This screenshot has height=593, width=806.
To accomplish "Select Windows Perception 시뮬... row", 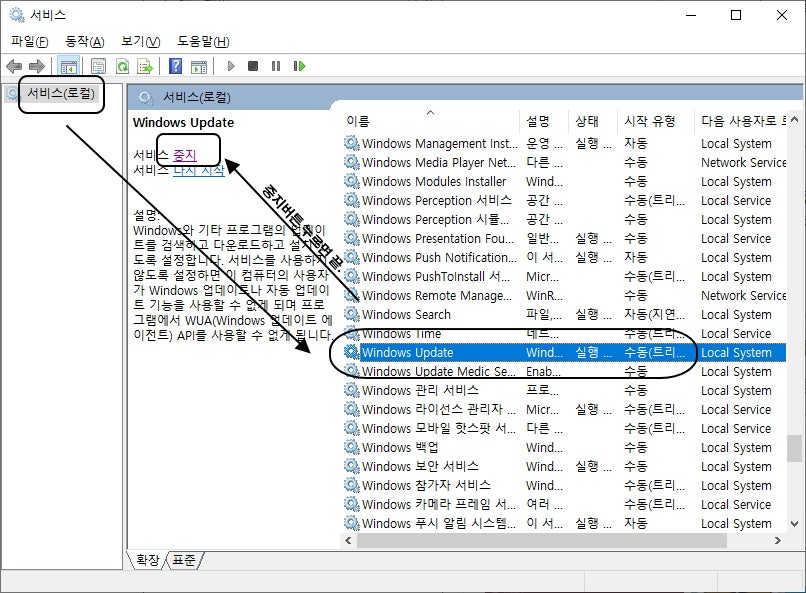I will 564,219.
